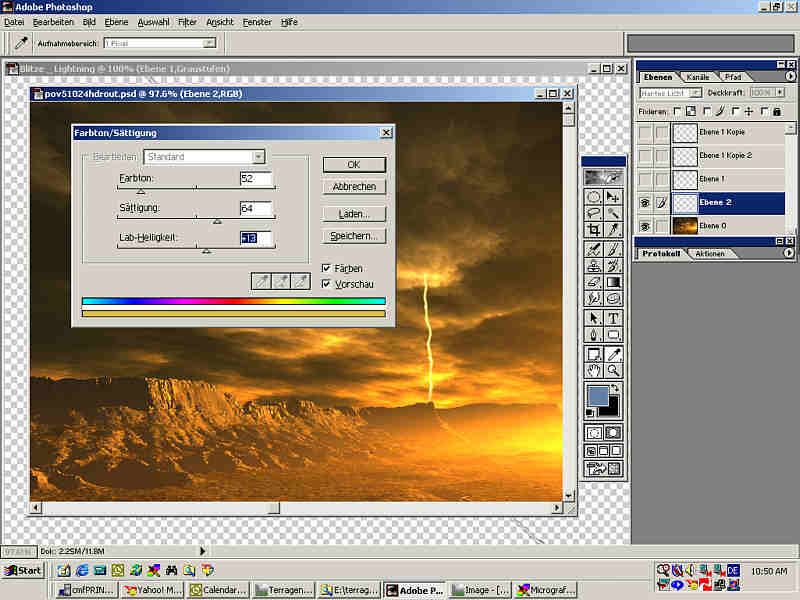Uncheck the Färben checkbox
Image resolution: width=800 pixels, height=600 pixels.
tap(327, 268)
